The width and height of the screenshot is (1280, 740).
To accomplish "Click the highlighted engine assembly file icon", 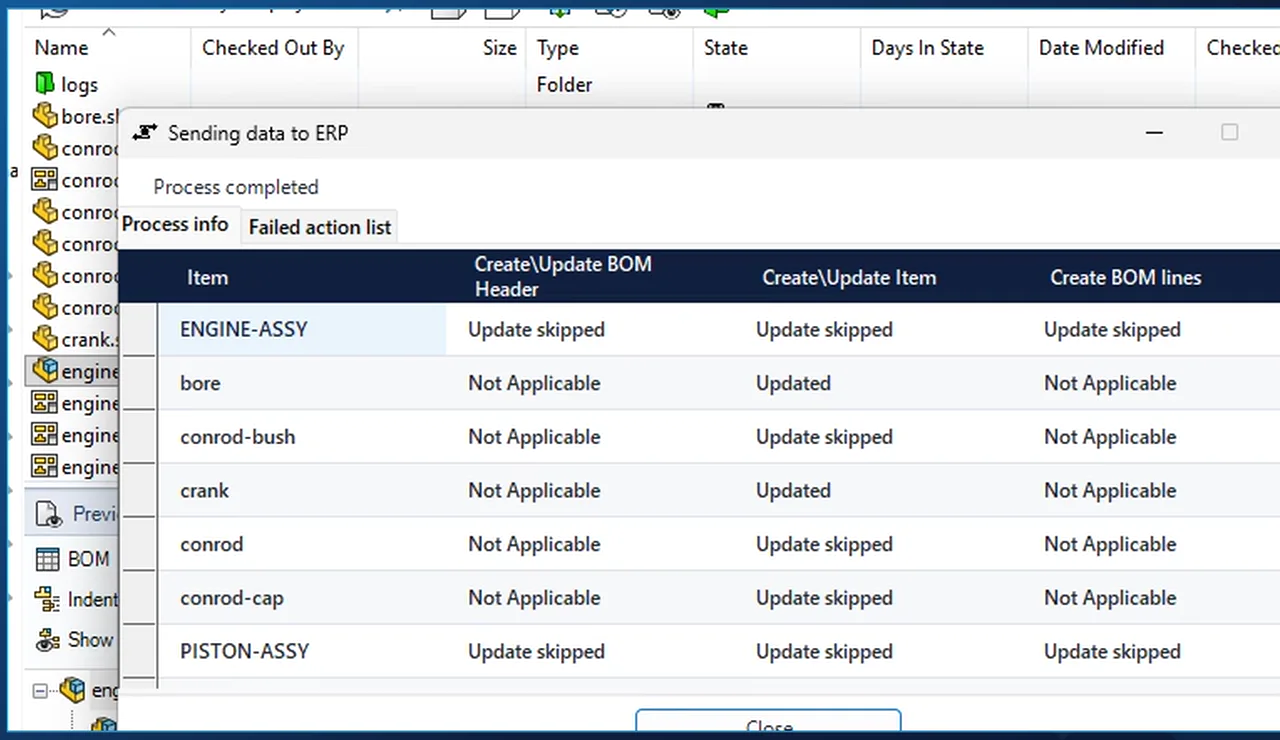I will 45,371.
